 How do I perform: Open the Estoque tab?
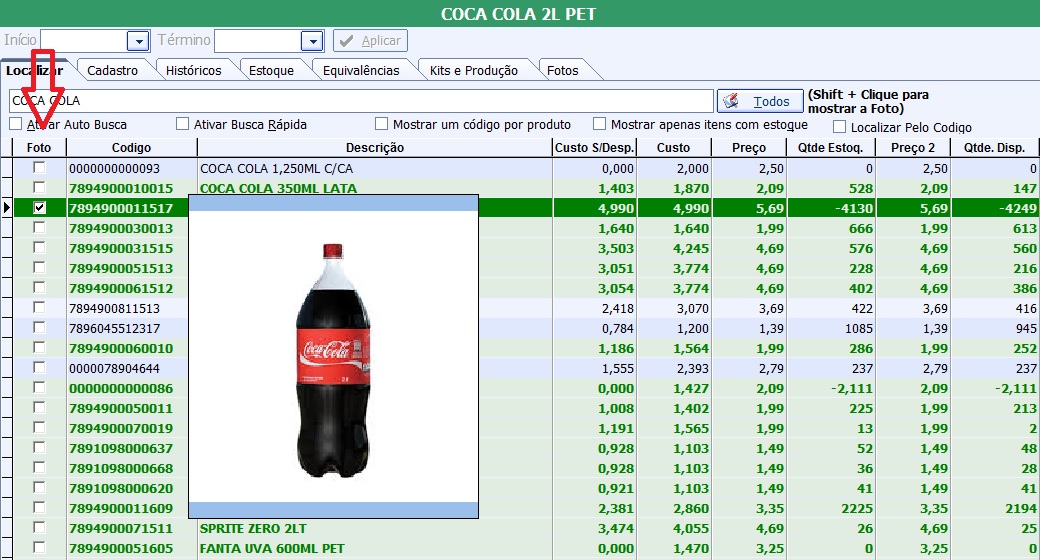[271, 70]
